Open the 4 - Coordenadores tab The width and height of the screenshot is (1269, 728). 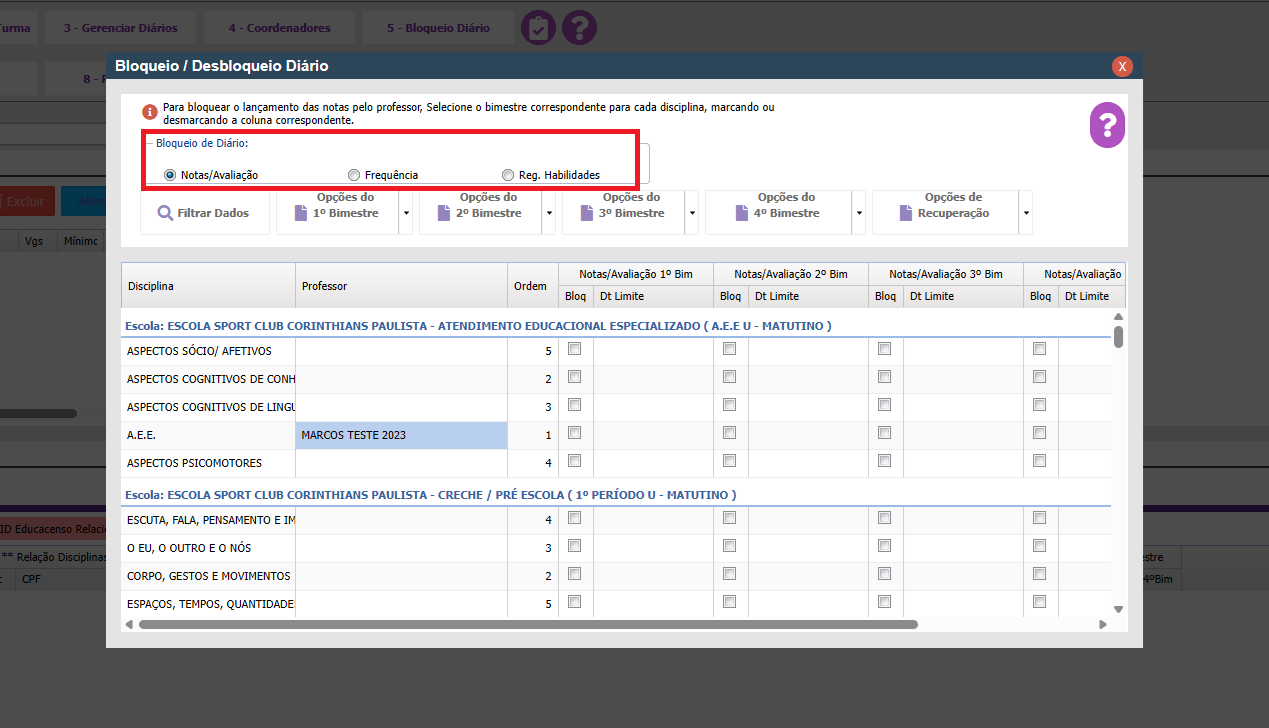tap(278, 28)
